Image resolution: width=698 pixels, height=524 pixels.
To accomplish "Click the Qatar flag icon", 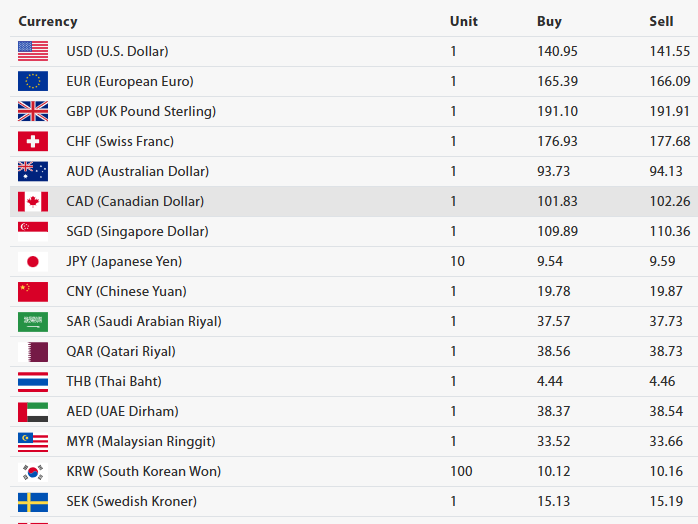I will click(32, 351).
